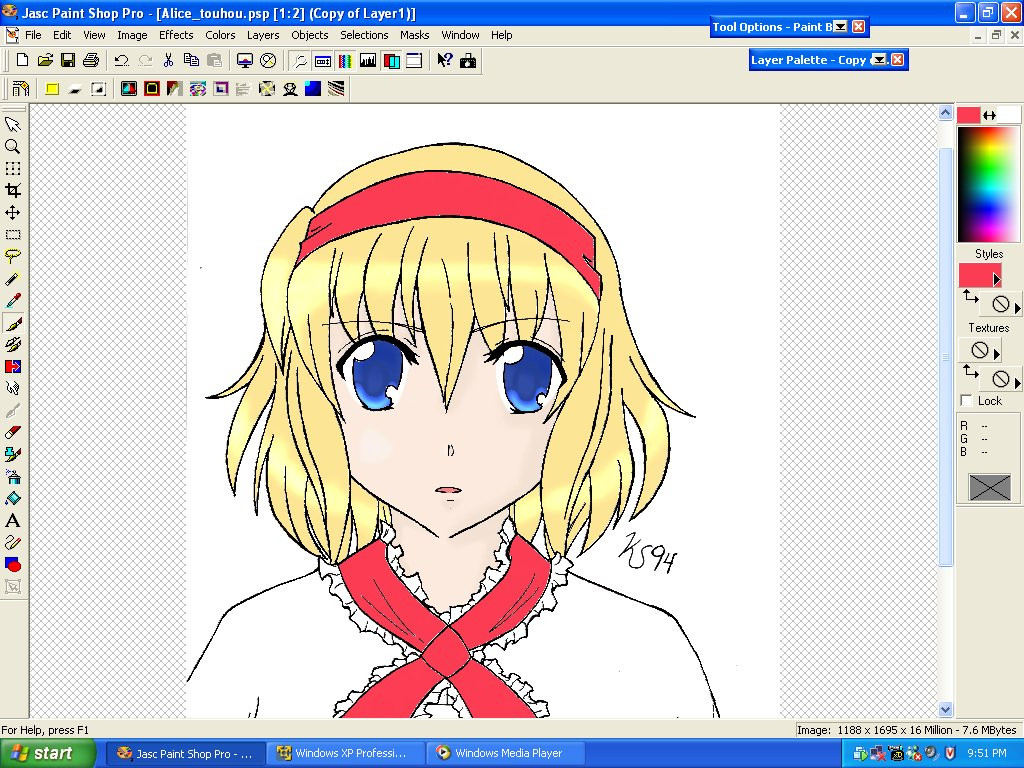Select the Arrow tool
Screen dimensions: 1024x768
click(12, 124)
